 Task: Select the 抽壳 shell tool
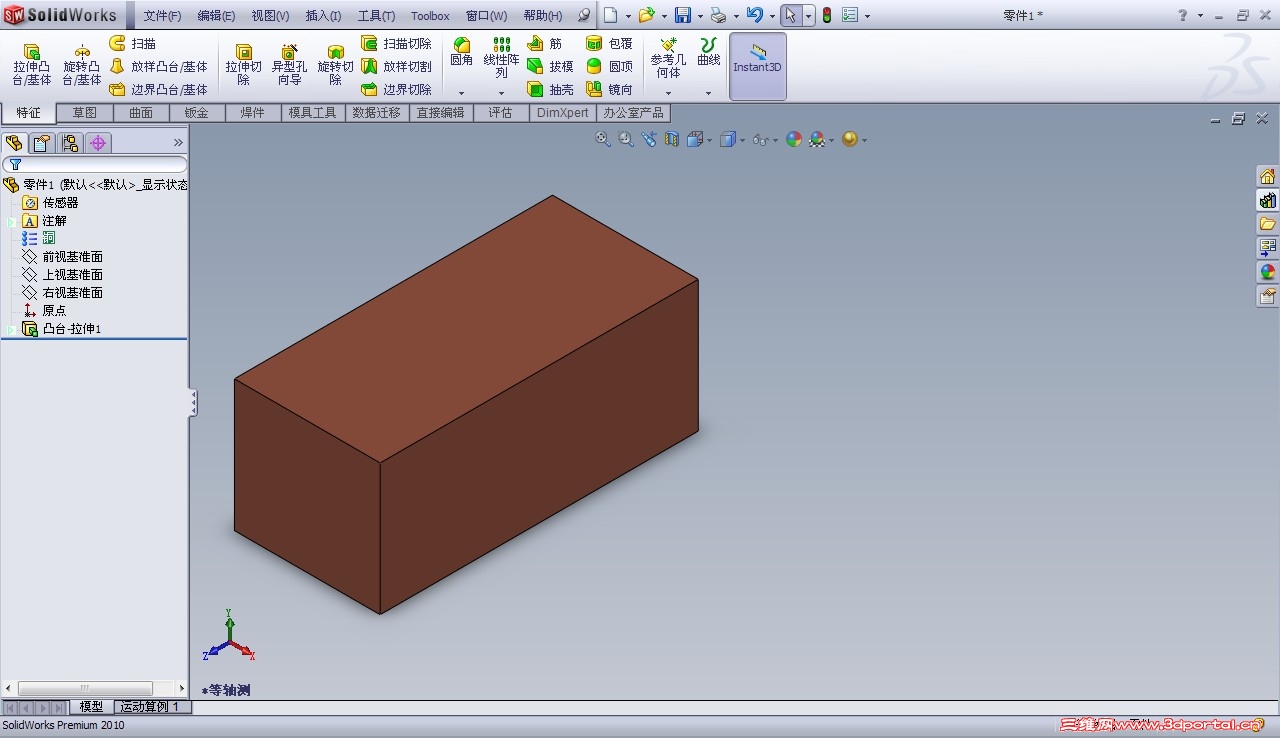click(x=551, y=89)
